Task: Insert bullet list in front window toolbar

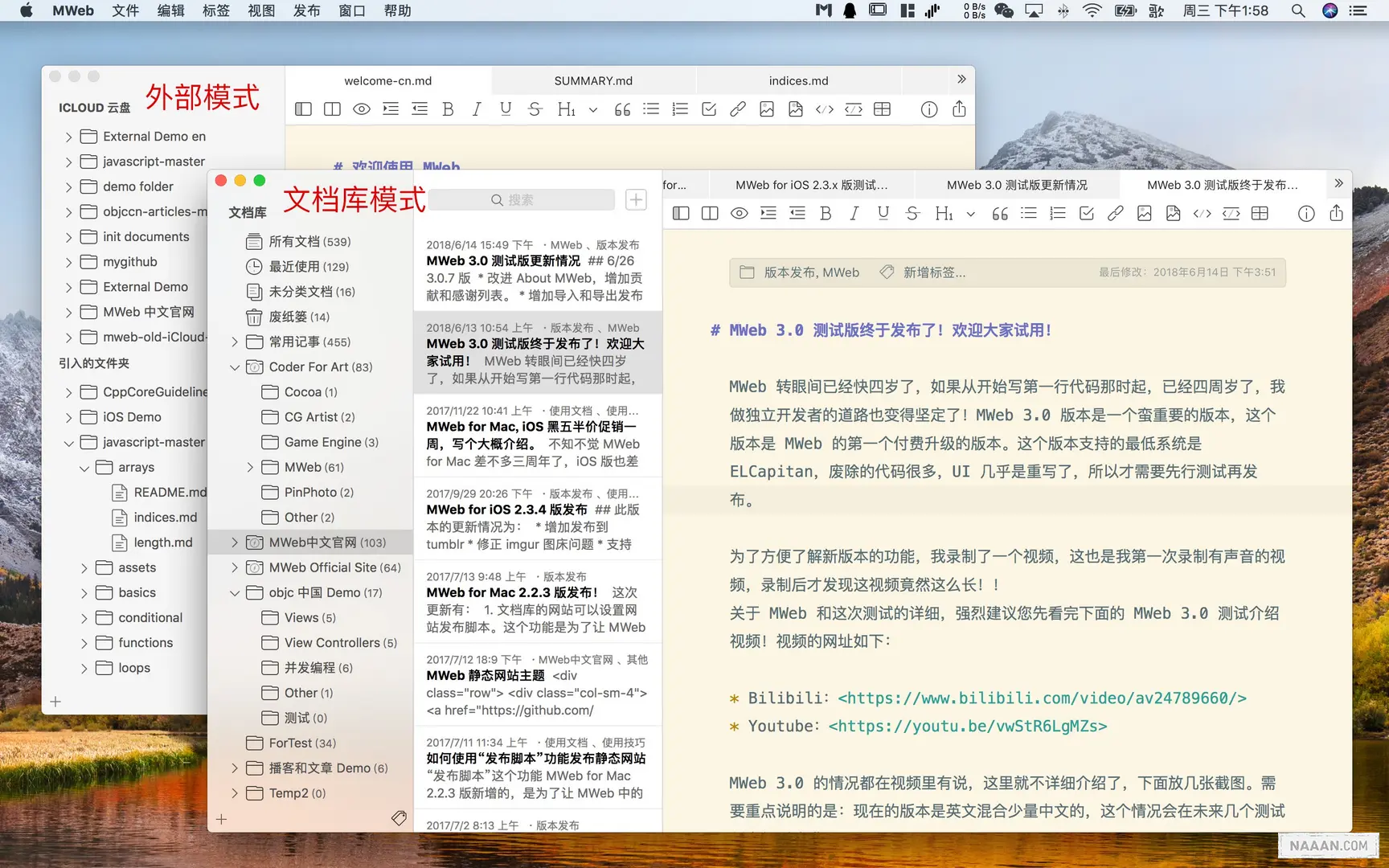Action: point(1029,213)
